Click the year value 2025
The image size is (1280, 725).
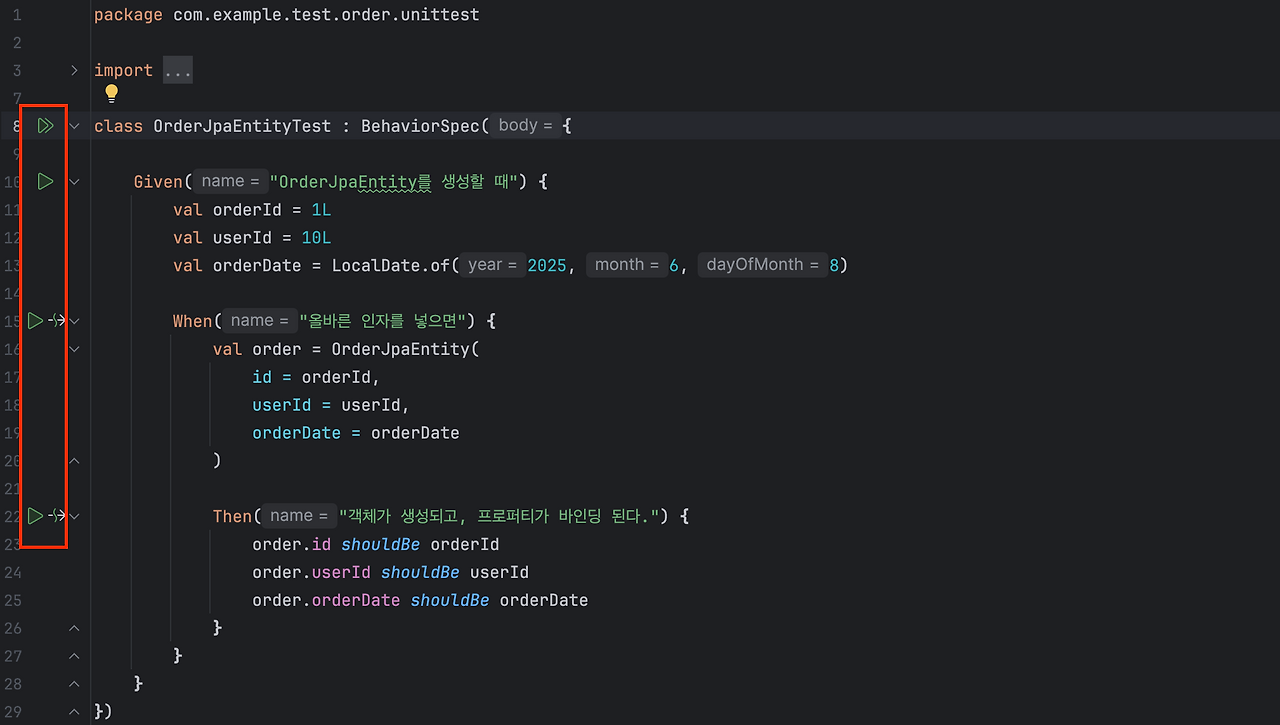tap(547, 266)
